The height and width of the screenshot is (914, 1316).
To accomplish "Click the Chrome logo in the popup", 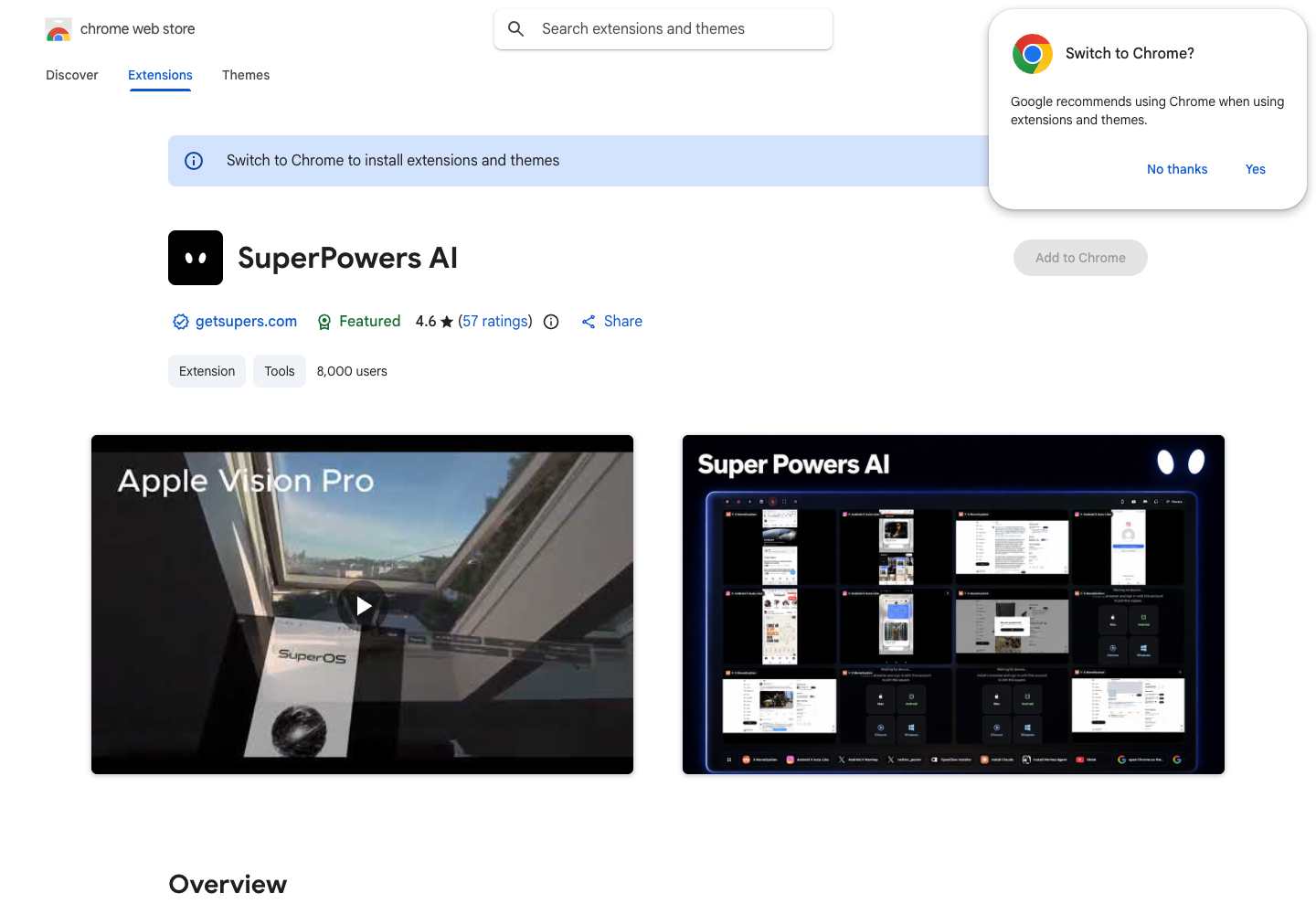I will point(1033,54).
